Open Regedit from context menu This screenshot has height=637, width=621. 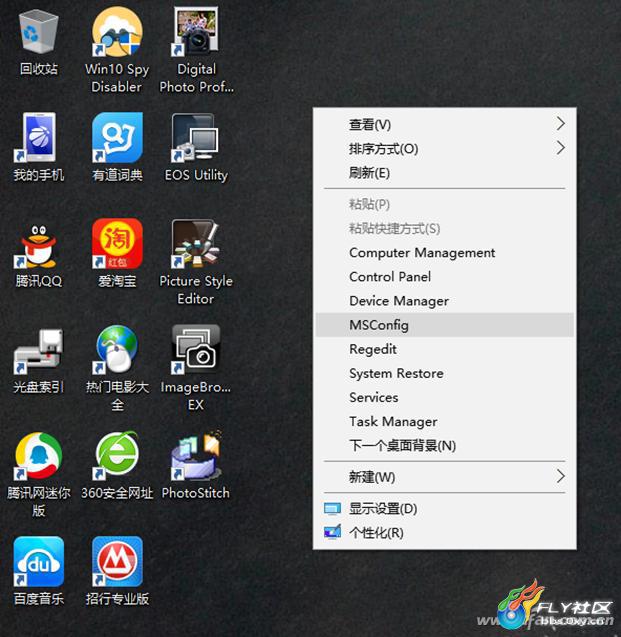point(444,349)
